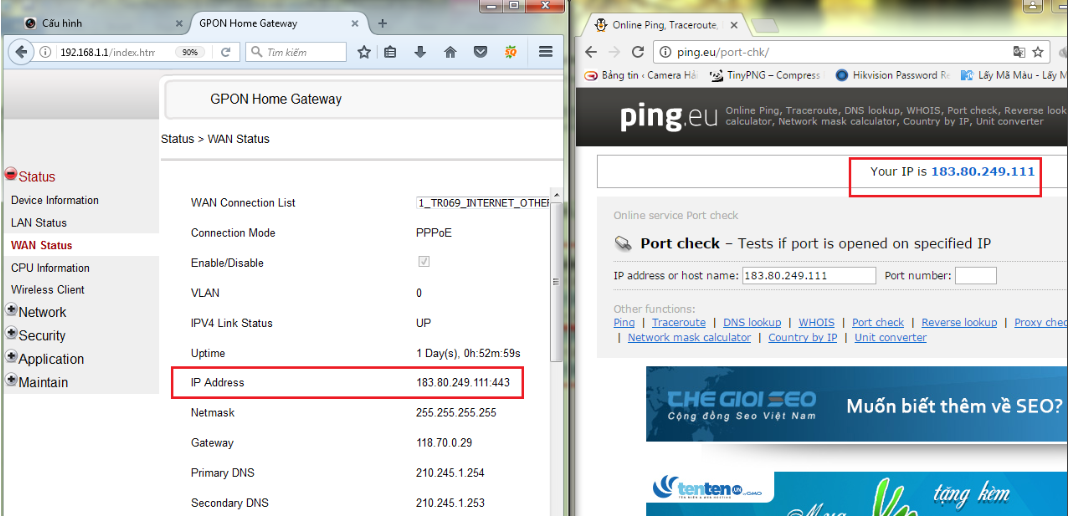Image resolution: width=1068 pixels, height=518 pixels.
Task: Click the orange extension icon in Firefox toolbar
Action: click(510, 52)
